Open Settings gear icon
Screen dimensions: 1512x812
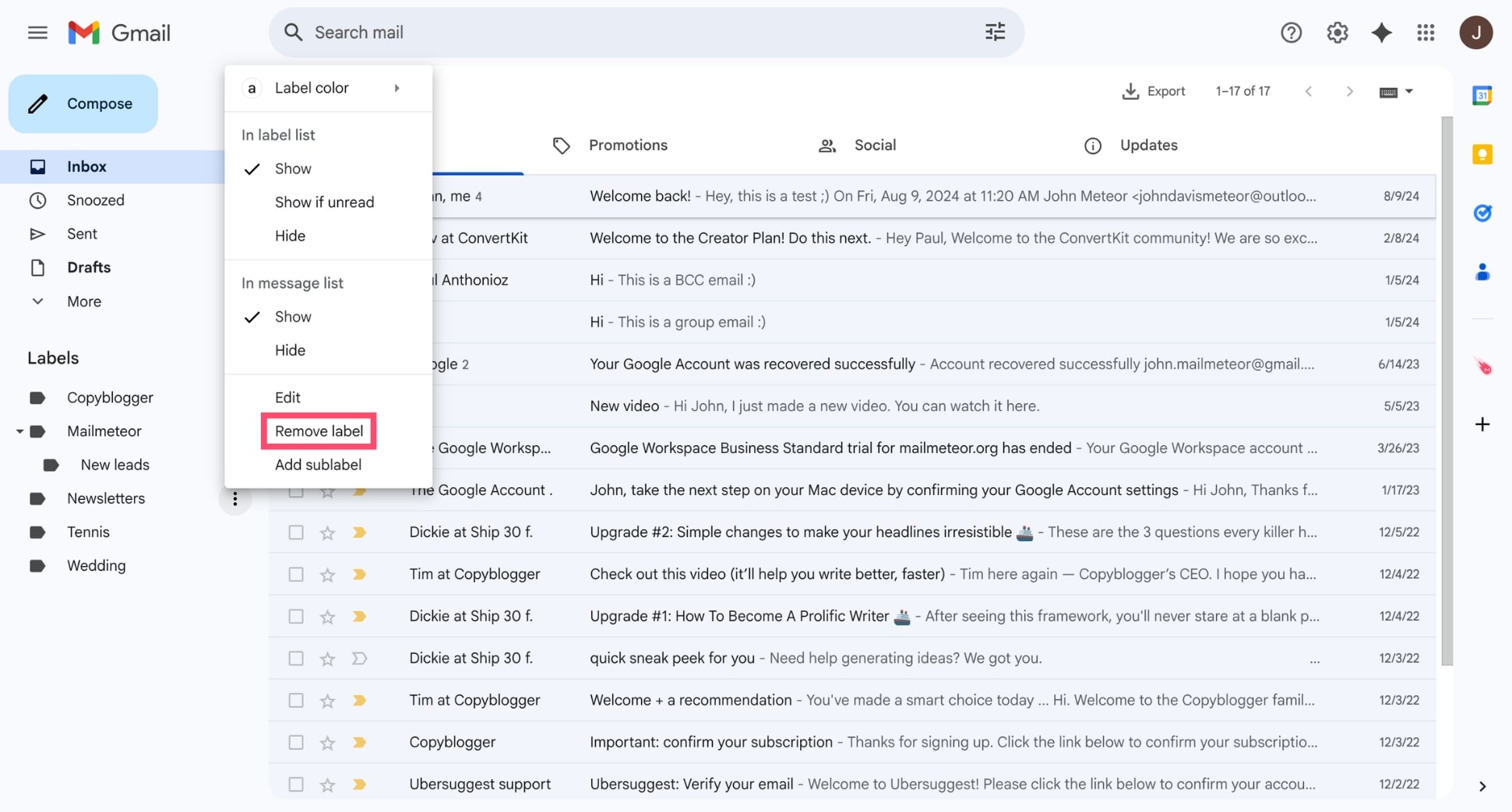click(x=1337, y=33)
